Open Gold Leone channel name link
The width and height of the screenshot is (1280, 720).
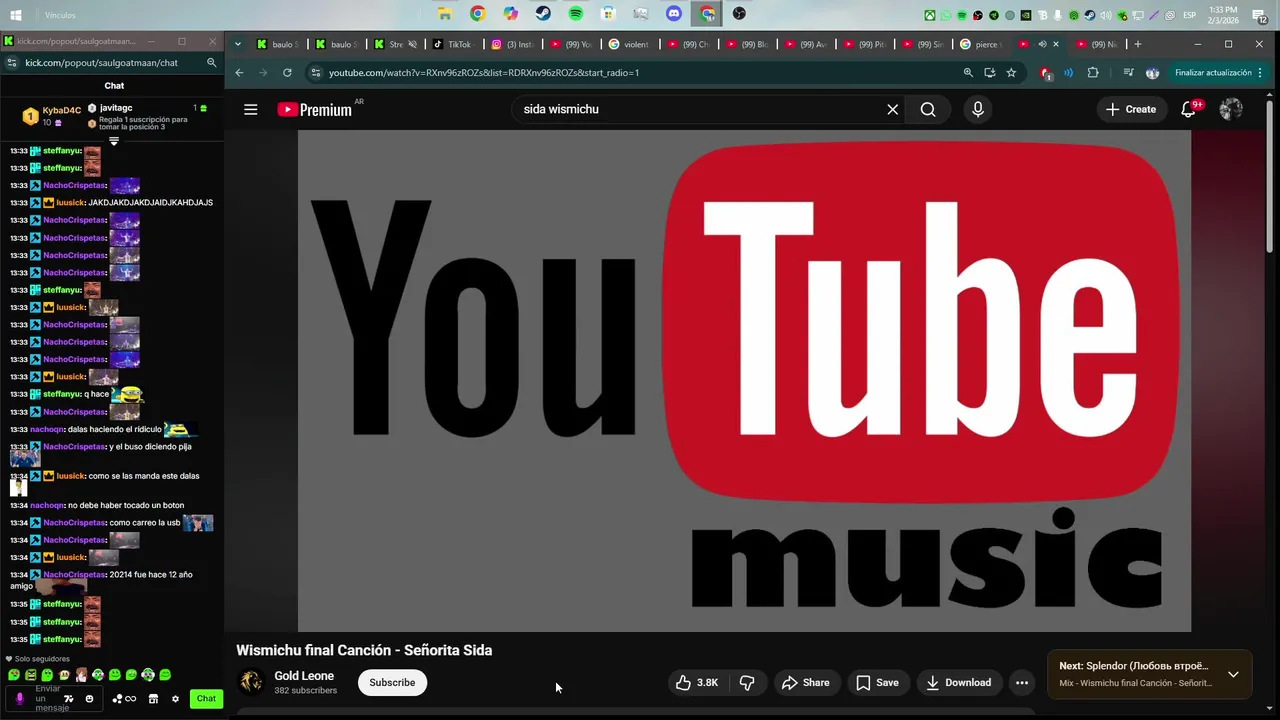pos(304,676)
